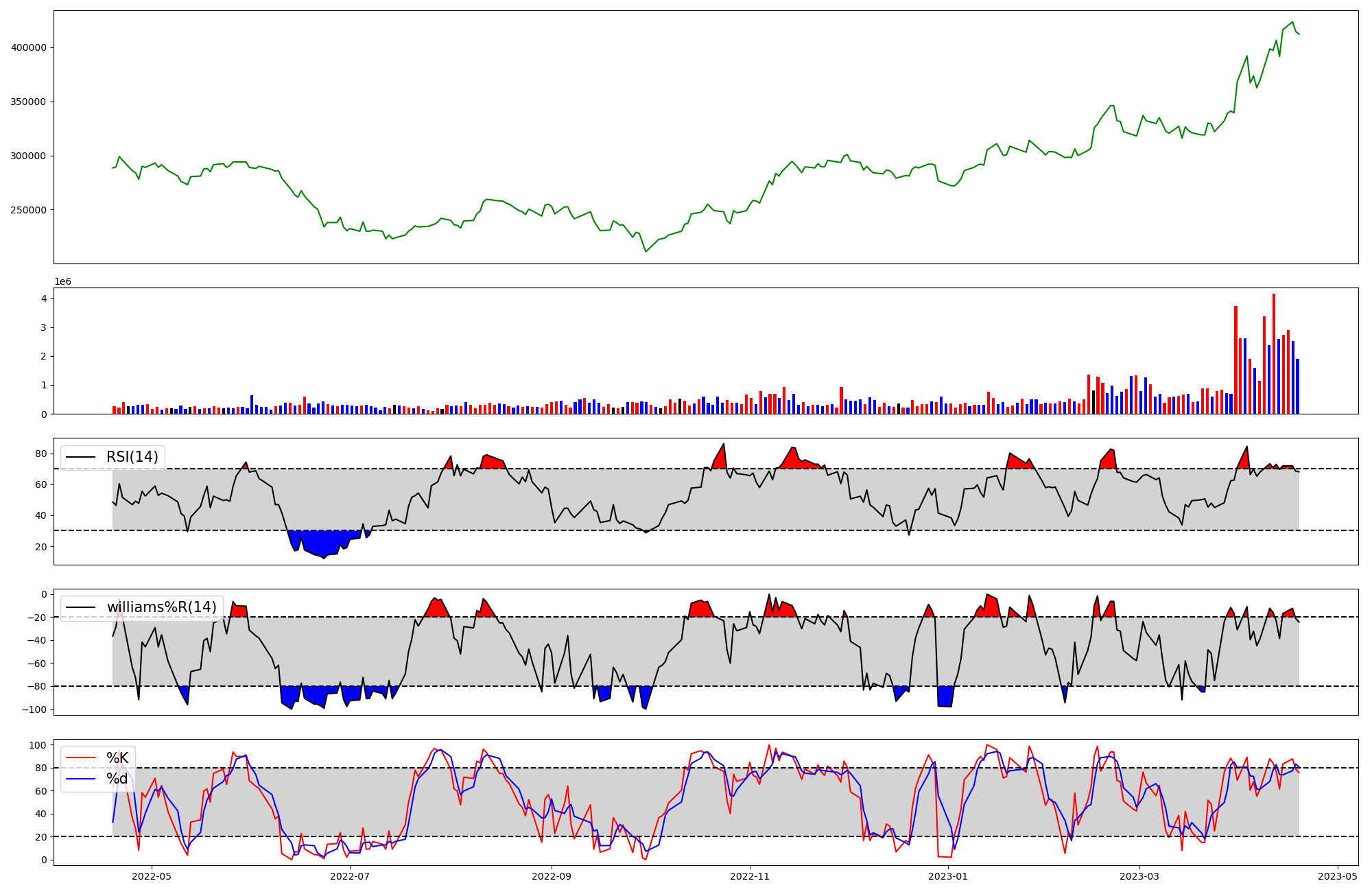Click the 2023-03 x-axis date label
The image size is (1372, 892).
(x=1139, y=876)
